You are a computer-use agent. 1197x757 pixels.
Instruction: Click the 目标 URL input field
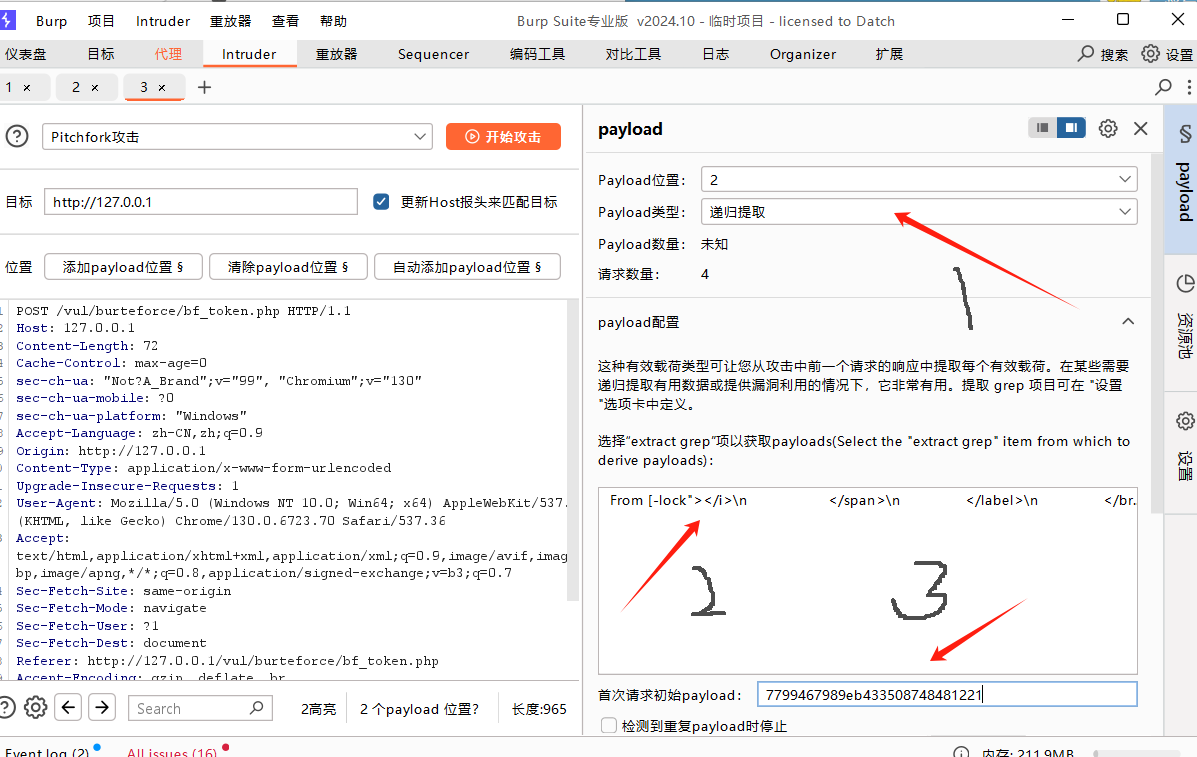pyautogui.click(x=201, y=201)
